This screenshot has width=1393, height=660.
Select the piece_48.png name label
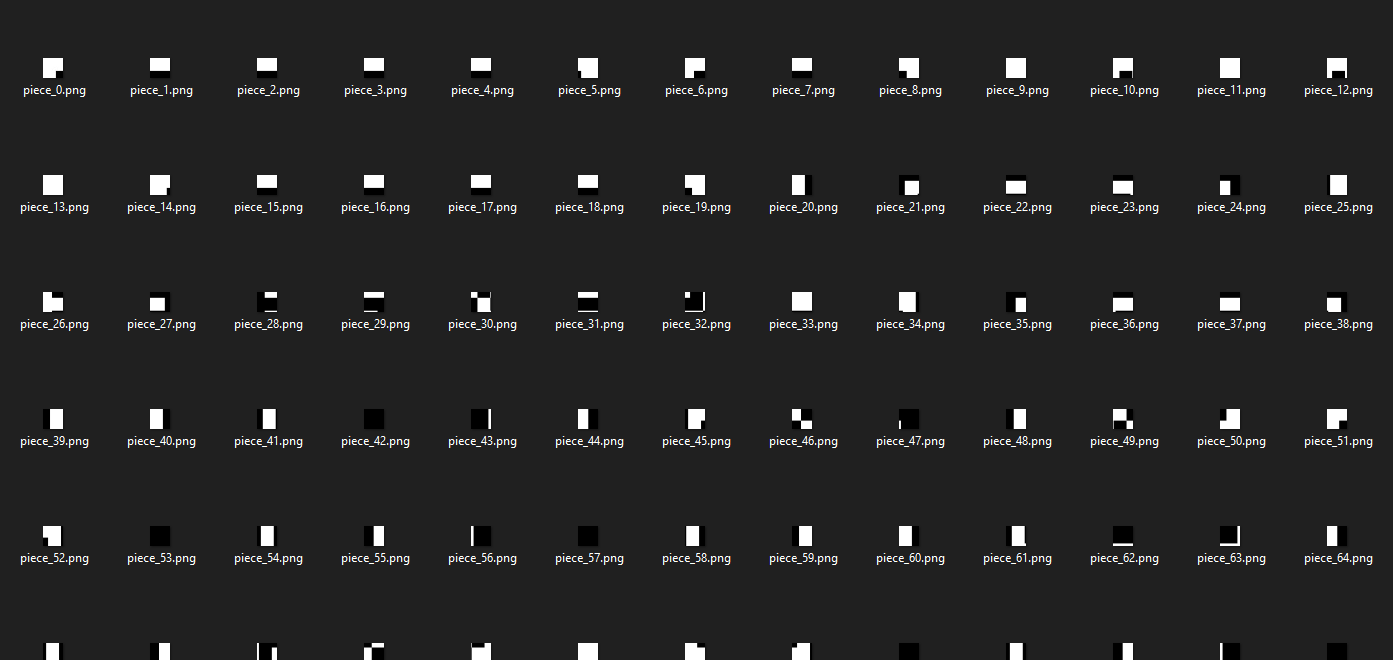(x=1017, y=441)
